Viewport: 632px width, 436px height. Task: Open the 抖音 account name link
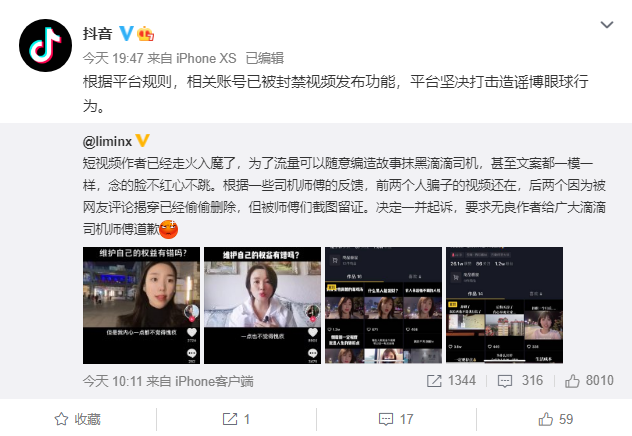click(x=97, y=33)
